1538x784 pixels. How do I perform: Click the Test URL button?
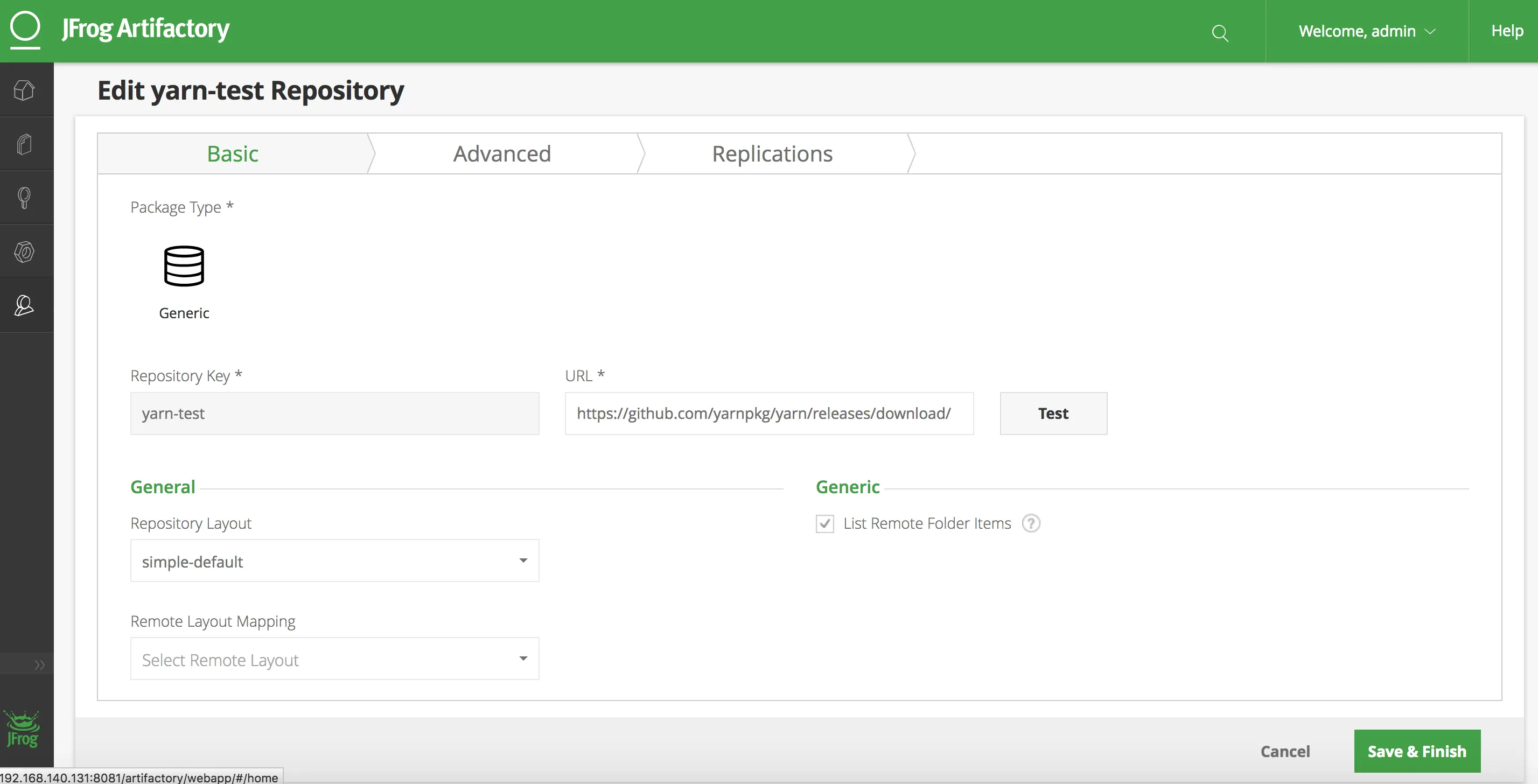pyautogui.click(x=1053, y=413)
